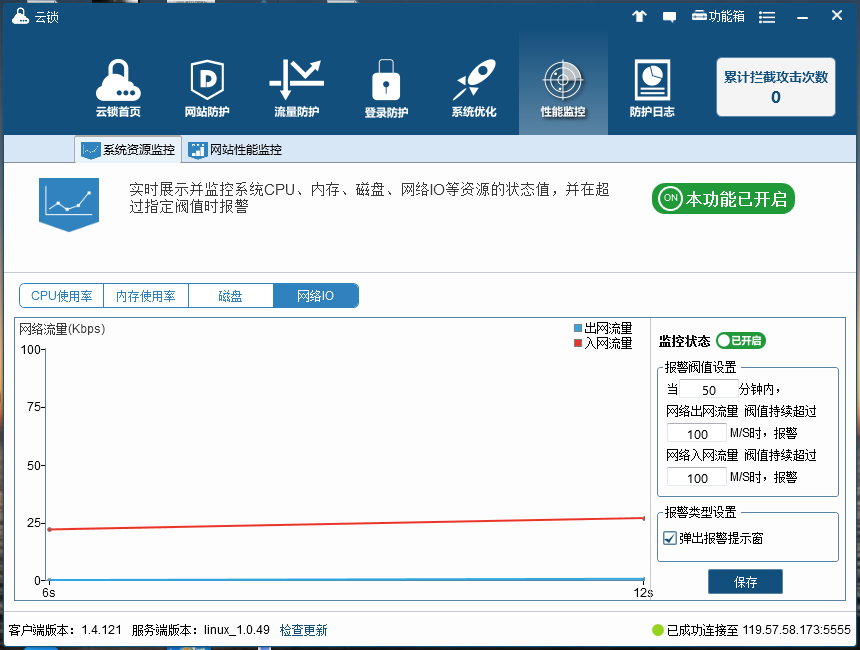Select 系统优化 rocket icon
The image size is (860, 650).
(x=473, y=88)
